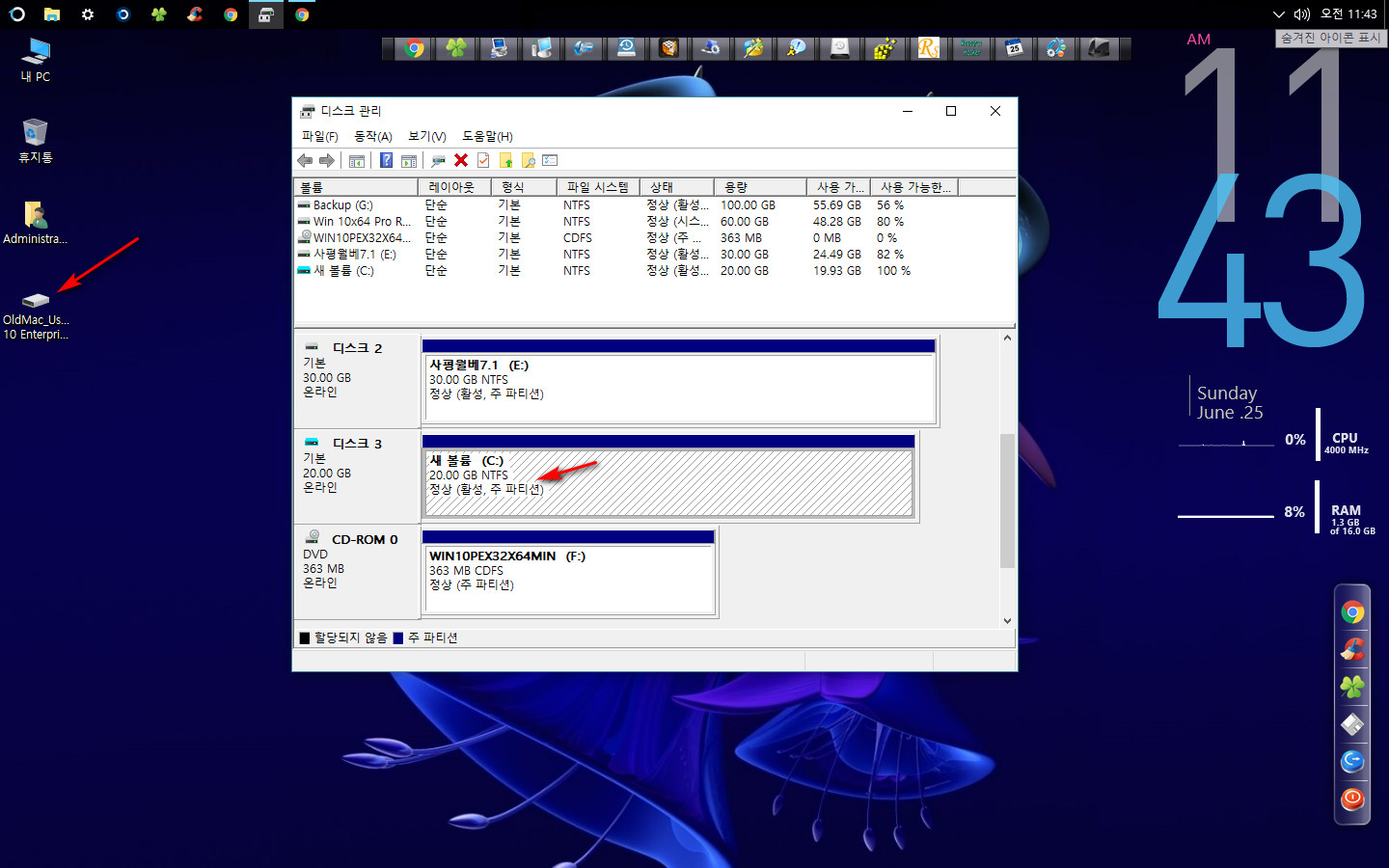Select the CD-ROM 0 label panel
Viewport: 1389px width, 868px height.
357,572
